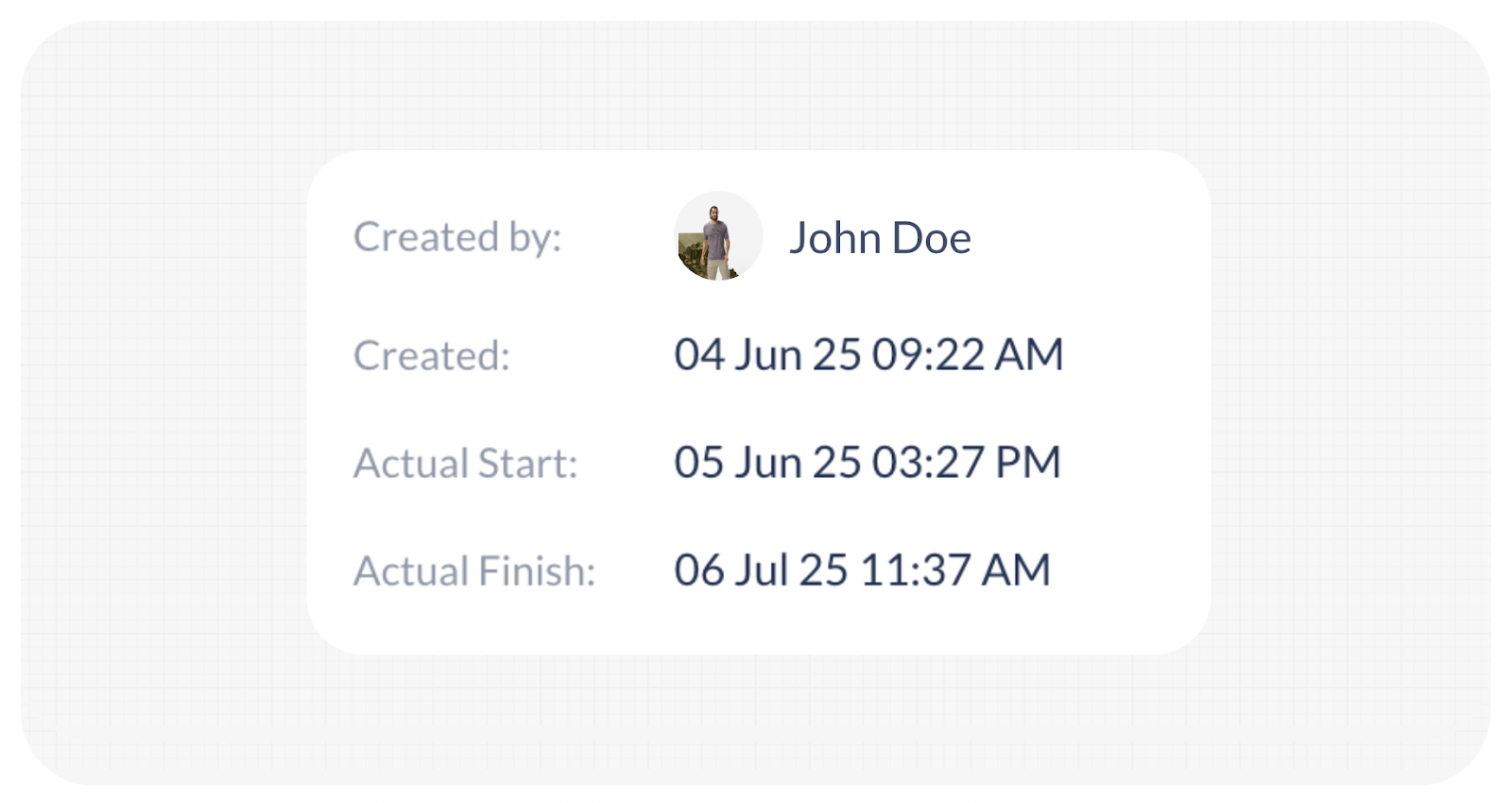Select the 04 Jun 25 created date
The height and width of the screenshot is (803, 1512).
pos(767,355)
